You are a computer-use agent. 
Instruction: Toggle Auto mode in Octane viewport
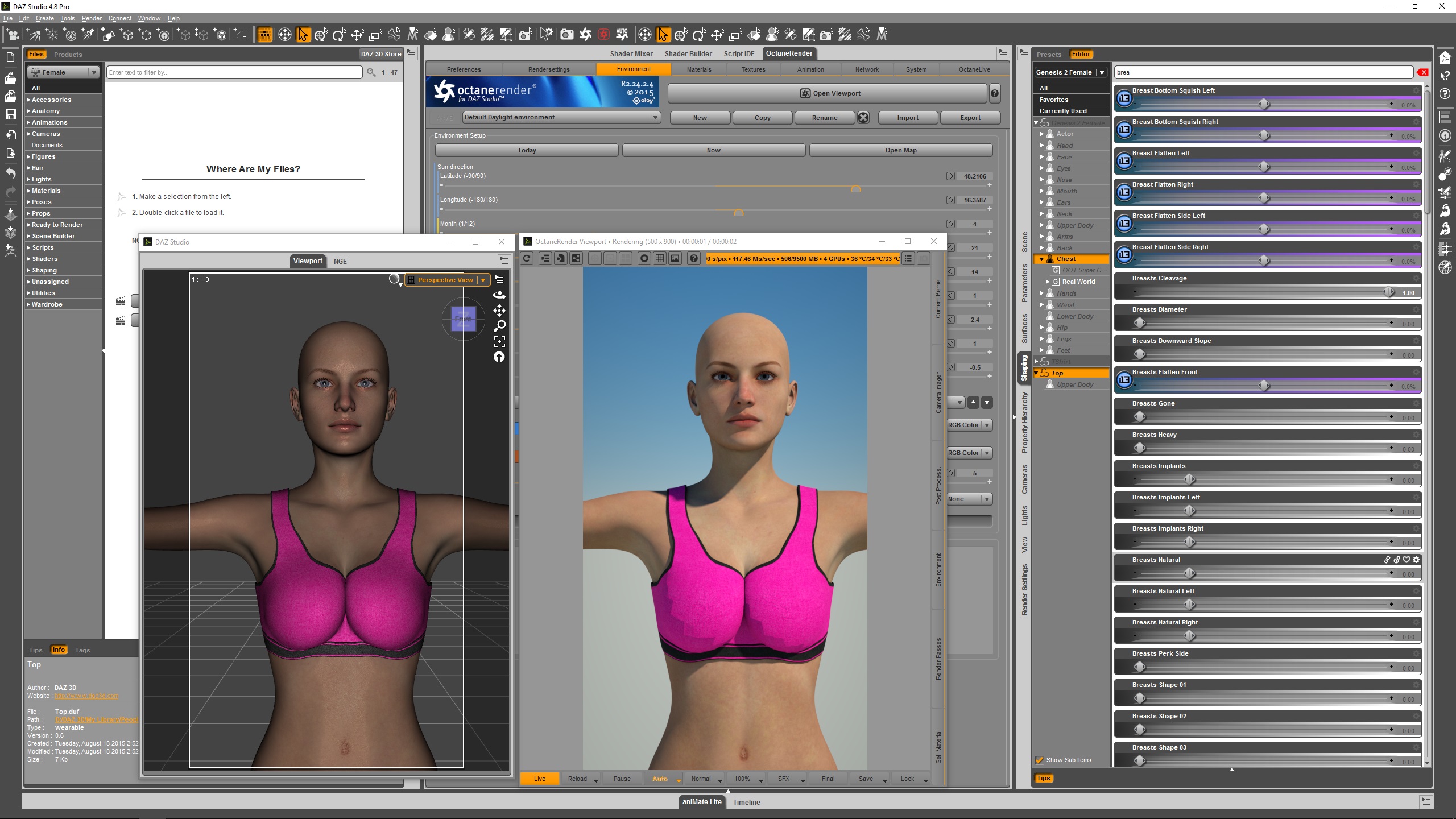pyautogui.click(x=660, y=779)
